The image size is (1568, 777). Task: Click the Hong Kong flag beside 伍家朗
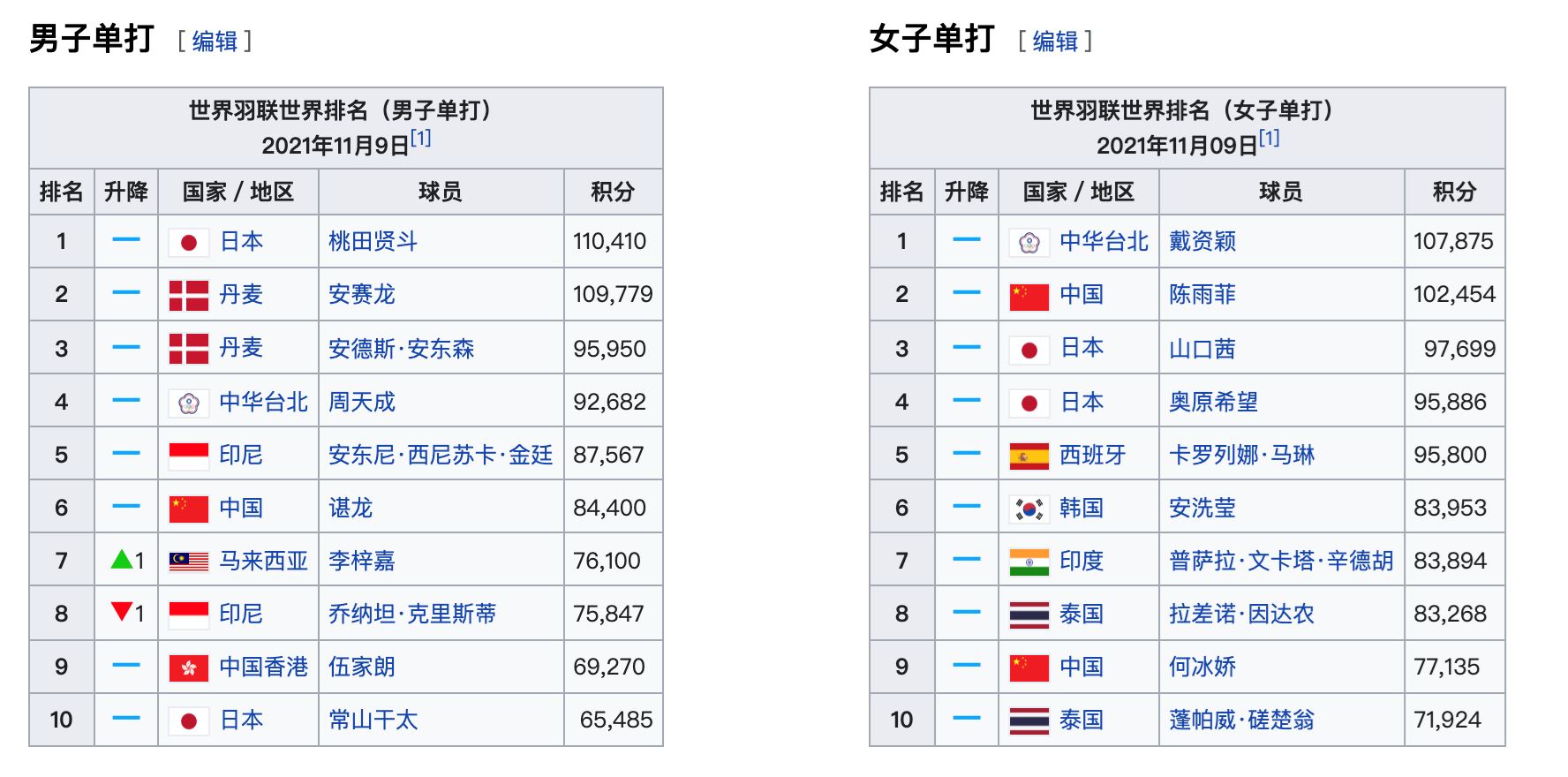[x=188, y=668]
